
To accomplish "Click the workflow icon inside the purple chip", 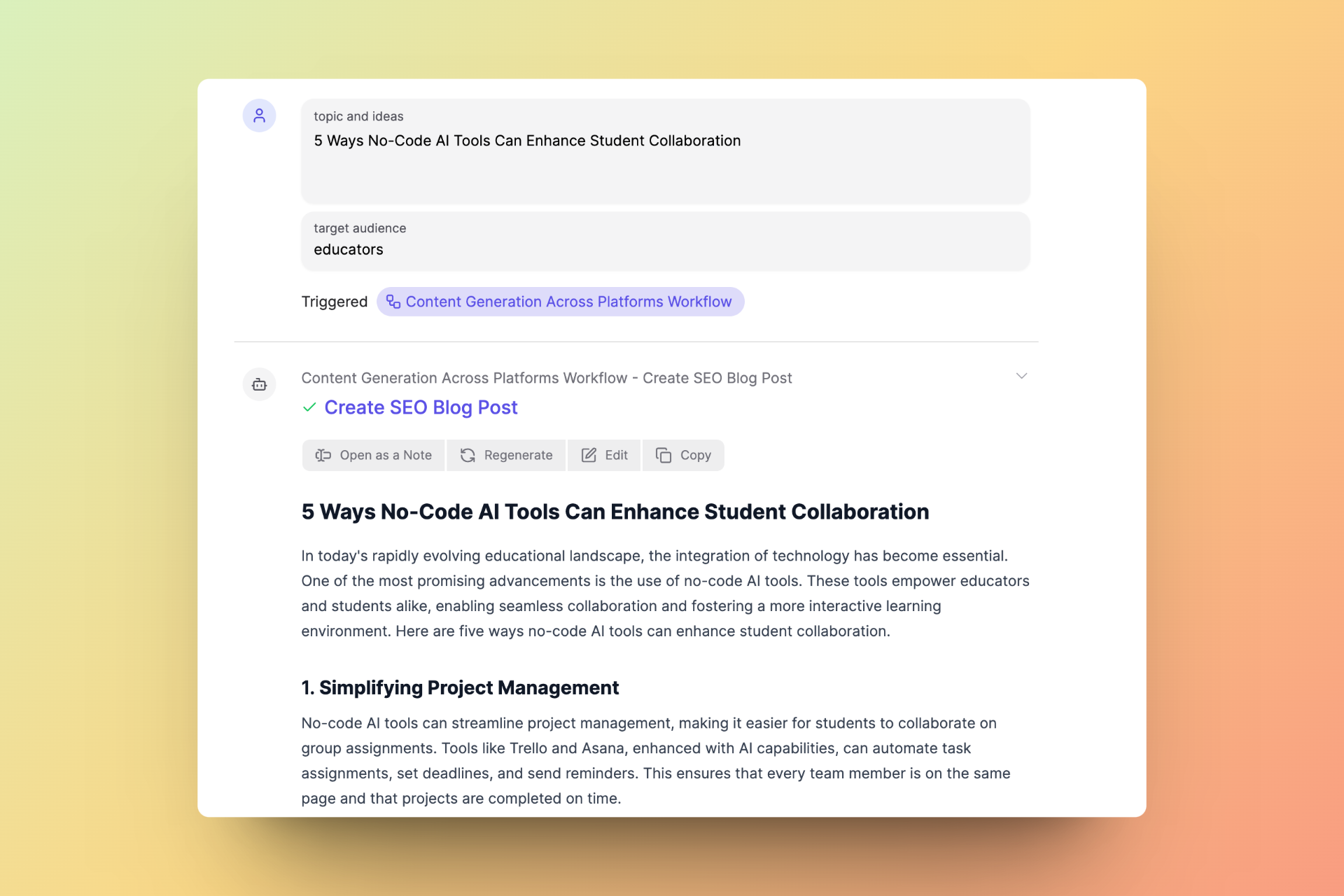I will pyautogui.click(x=393, y=302).
